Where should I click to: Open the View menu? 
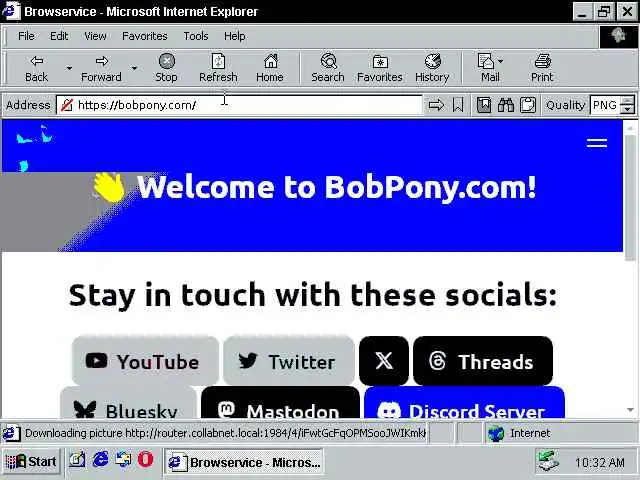tap(95, 36)
